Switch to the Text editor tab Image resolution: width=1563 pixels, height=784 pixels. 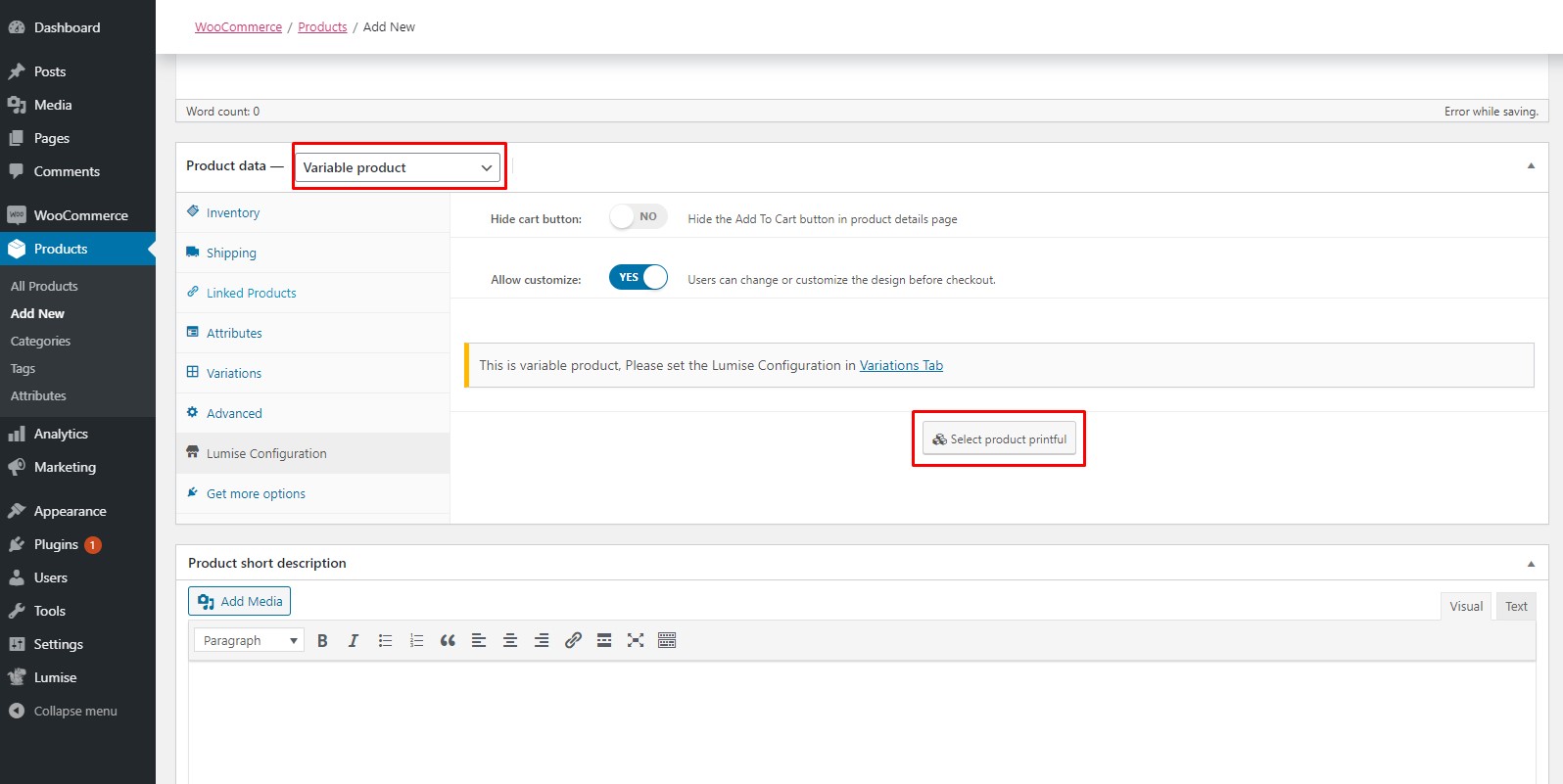(1515, 606)
